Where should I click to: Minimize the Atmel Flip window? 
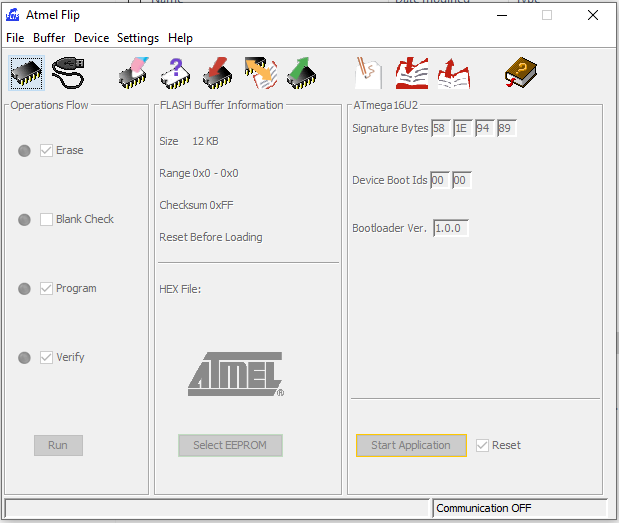[502, 15]
